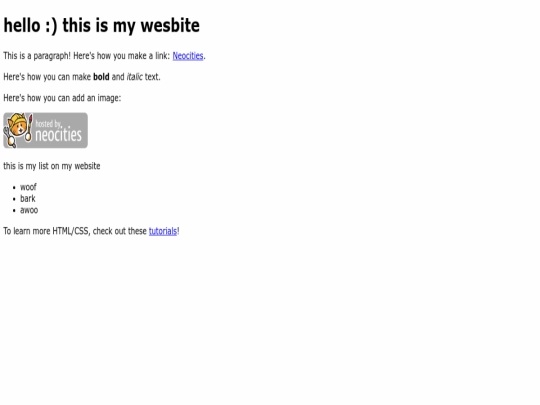Follow the tutorials link

click(163, 231)
